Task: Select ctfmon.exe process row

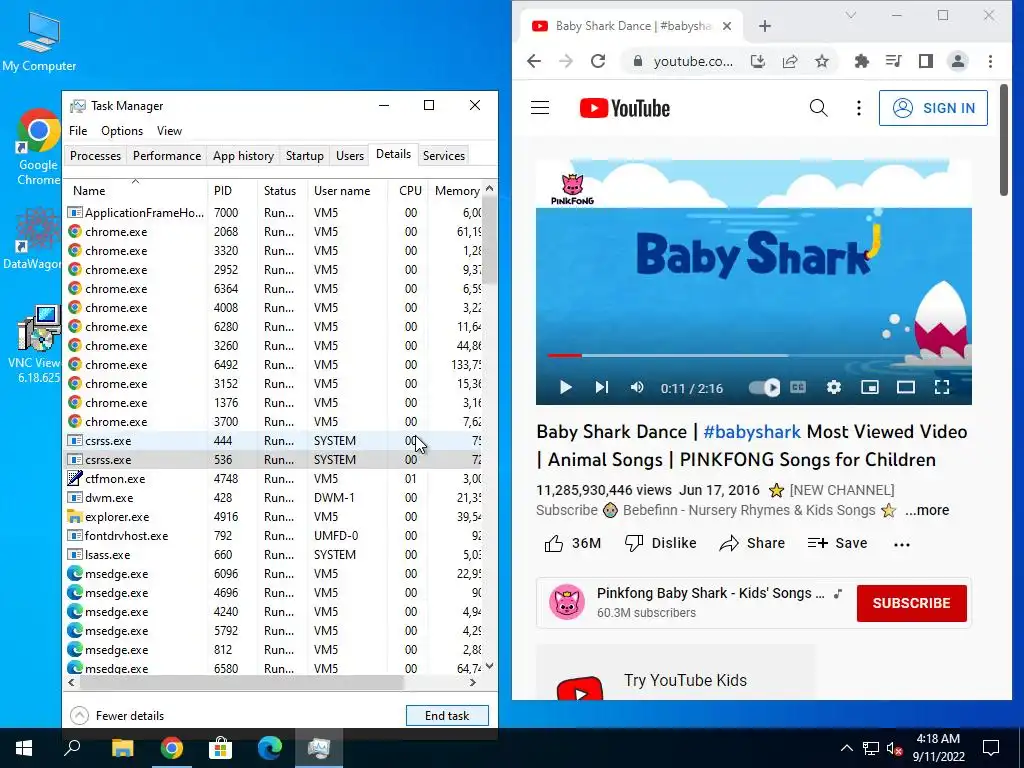Action: point(273,479)
